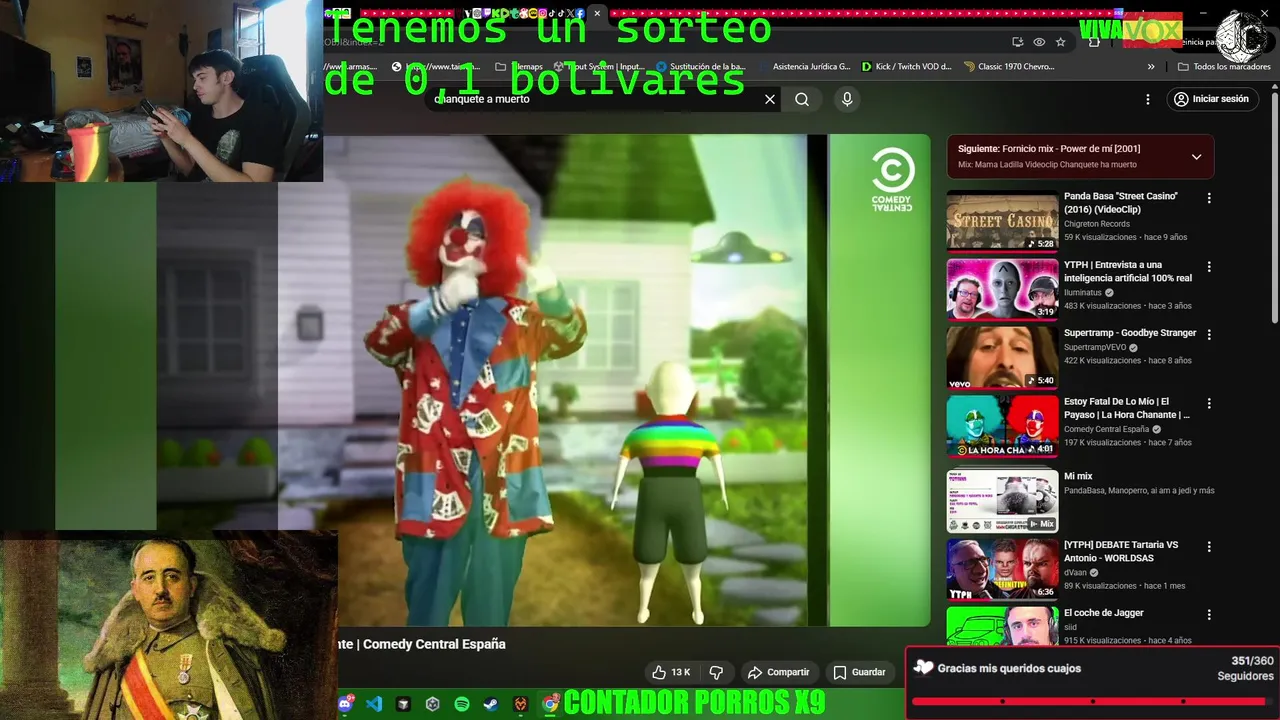This screenshot has width=1280, height=720.
Task: Start voice search with microphone icon
Action: click(847, 99)
